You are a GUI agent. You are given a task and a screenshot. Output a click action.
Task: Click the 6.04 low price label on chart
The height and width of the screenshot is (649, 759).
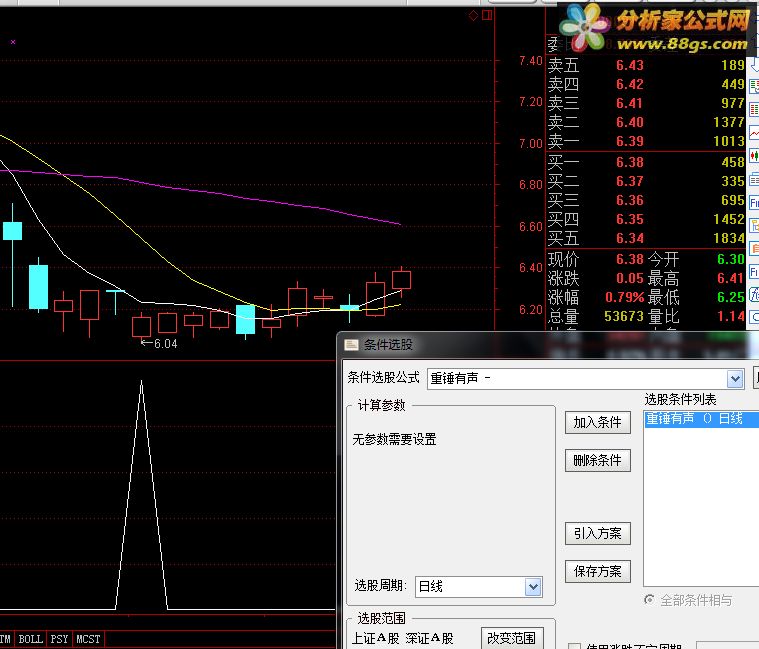(x=166, y=344)
